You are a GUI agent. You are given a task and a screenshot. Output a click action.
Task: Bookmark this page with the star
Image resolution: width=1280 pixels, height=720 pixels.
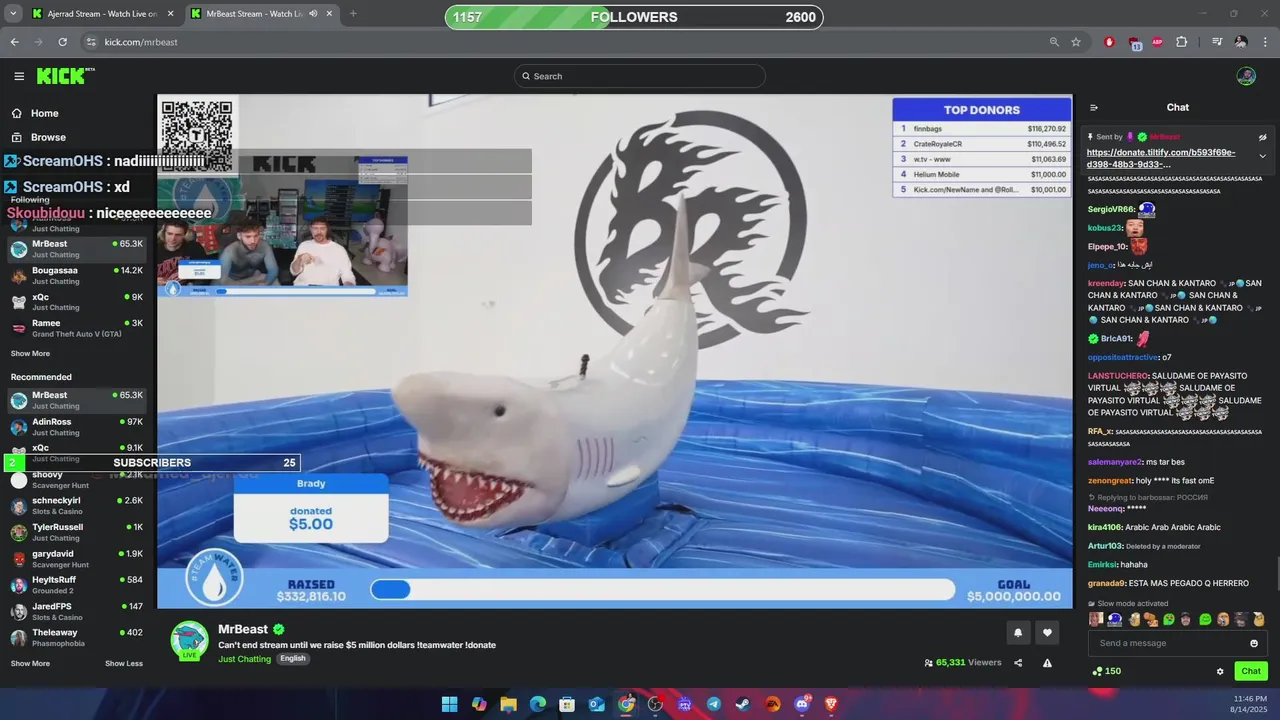tap(1076, 42)
